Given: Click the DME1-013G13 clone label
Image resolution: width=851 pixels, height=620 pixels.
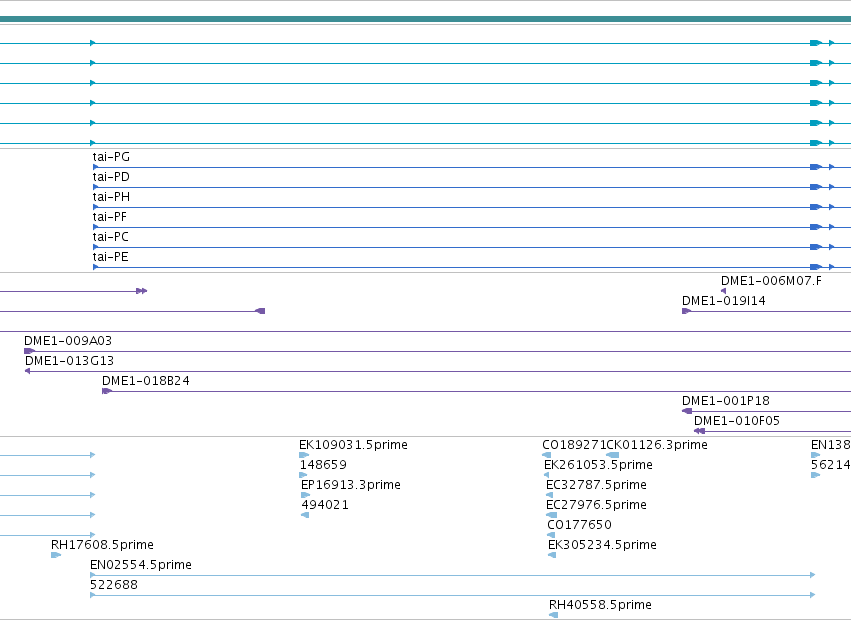Looking at the screenshot, I should tap(69, 361).
